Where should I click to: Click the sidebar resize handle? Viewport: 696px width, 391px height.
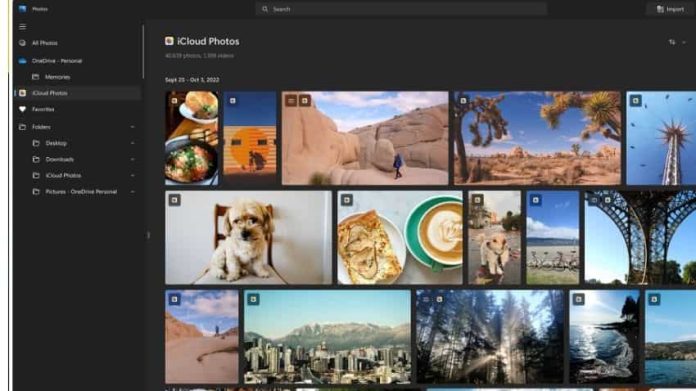coord(148,235)
